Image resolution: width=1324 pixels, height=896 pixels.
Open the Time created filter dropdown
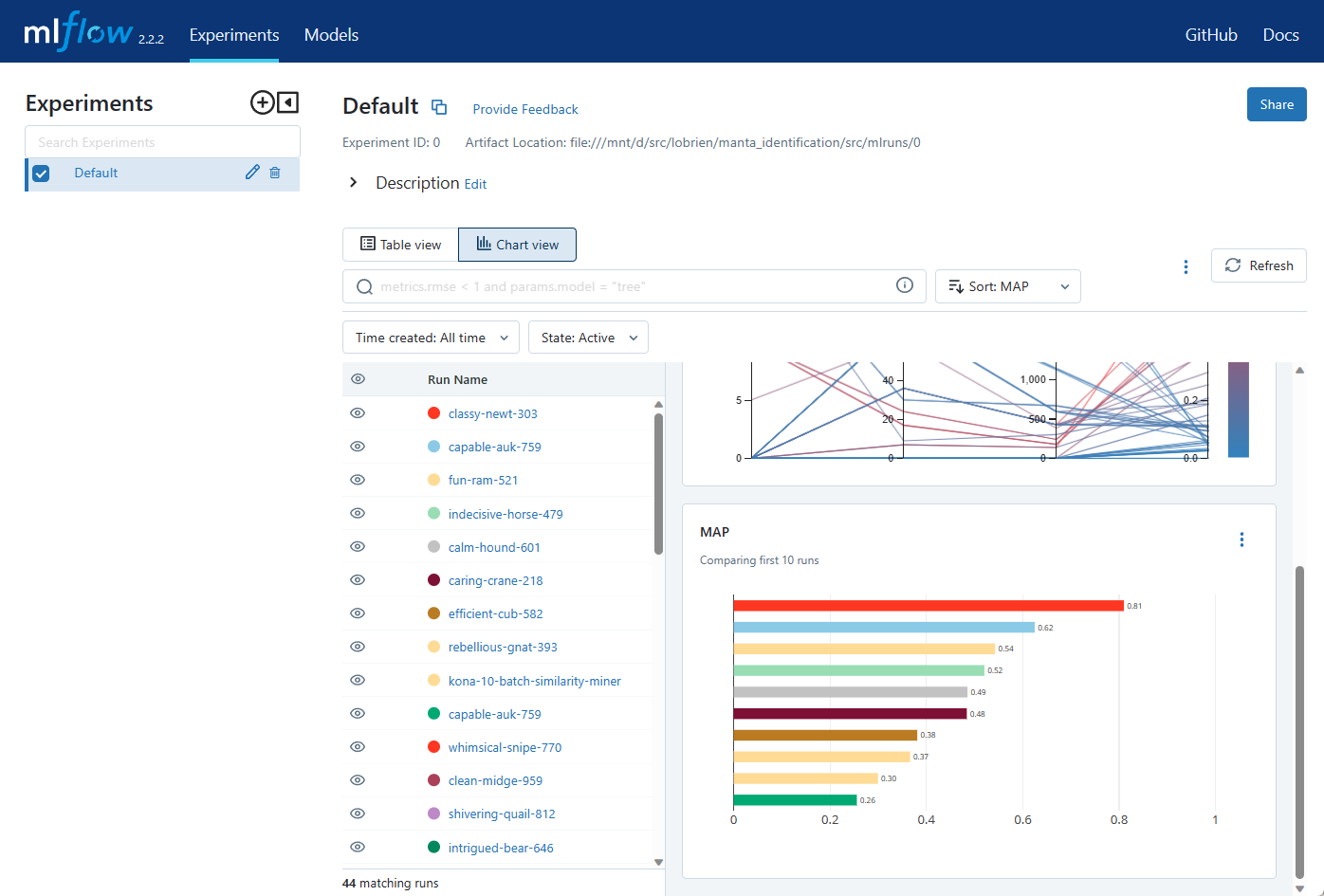coord(431,338)
